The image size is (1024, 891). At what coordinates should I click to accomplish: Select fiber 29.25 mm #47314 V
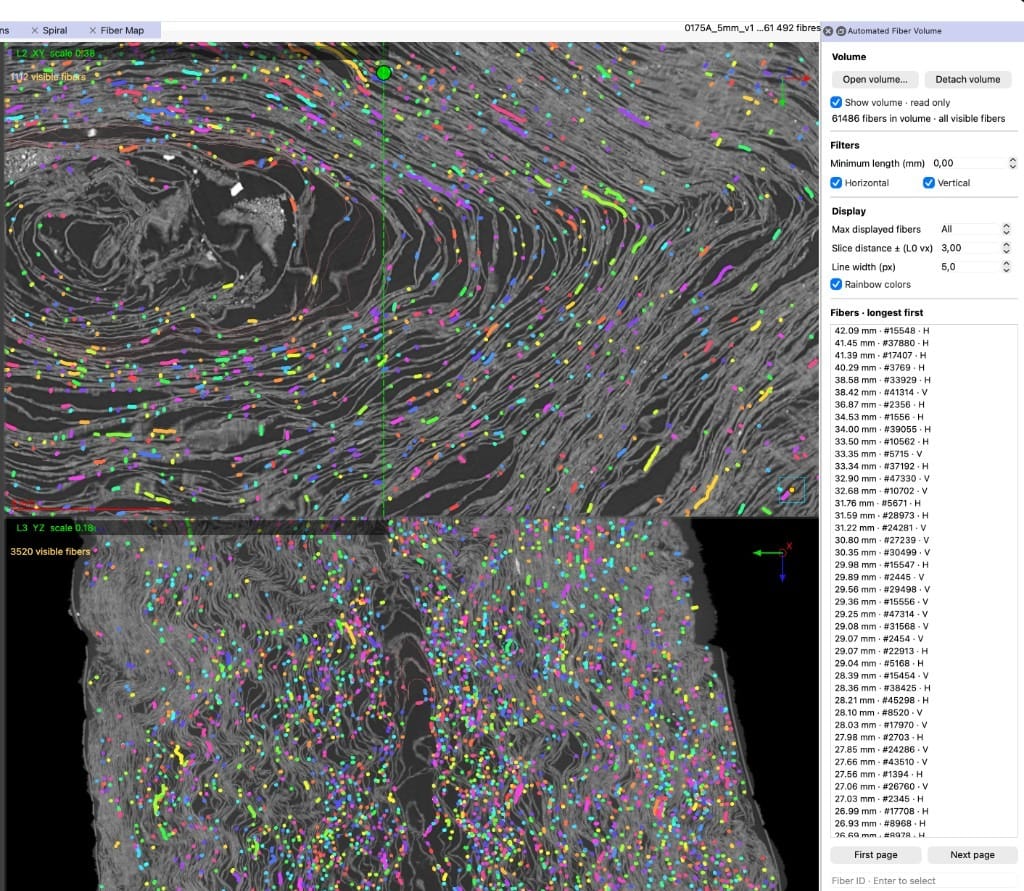tap(923, 614)
